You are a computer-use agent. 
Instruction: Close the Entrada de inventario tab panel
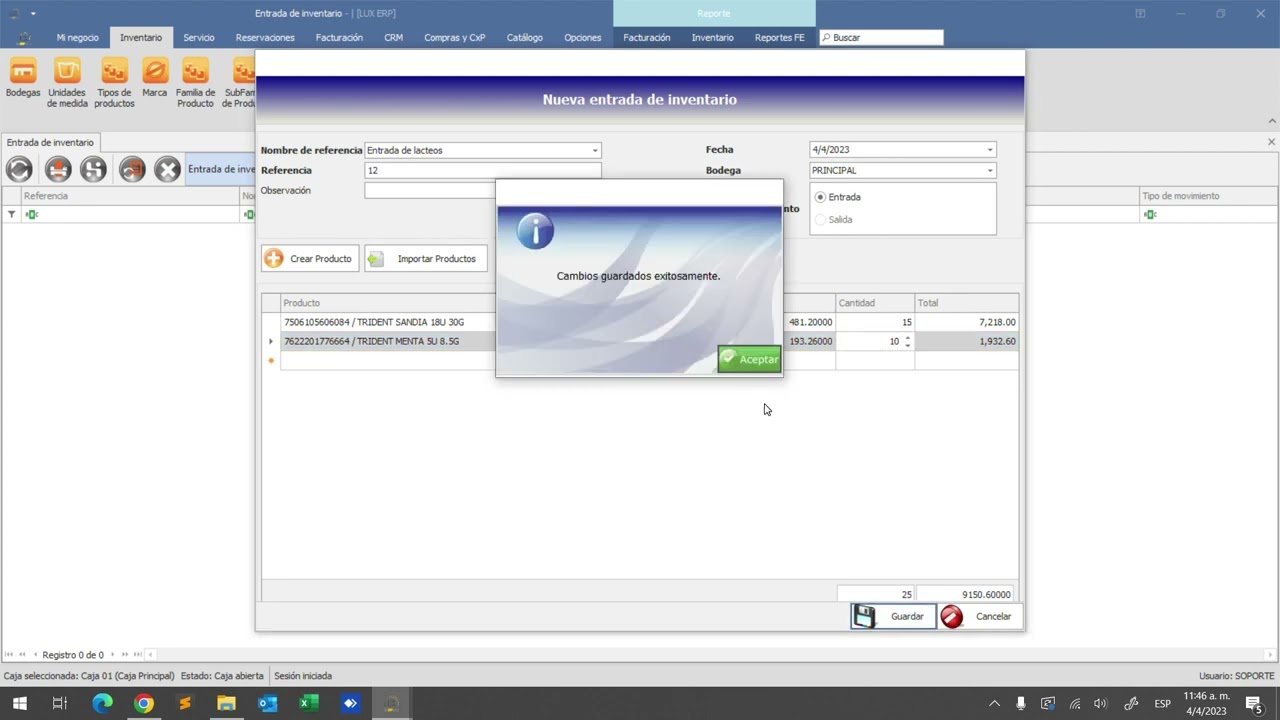click(x=1271, y=143)
